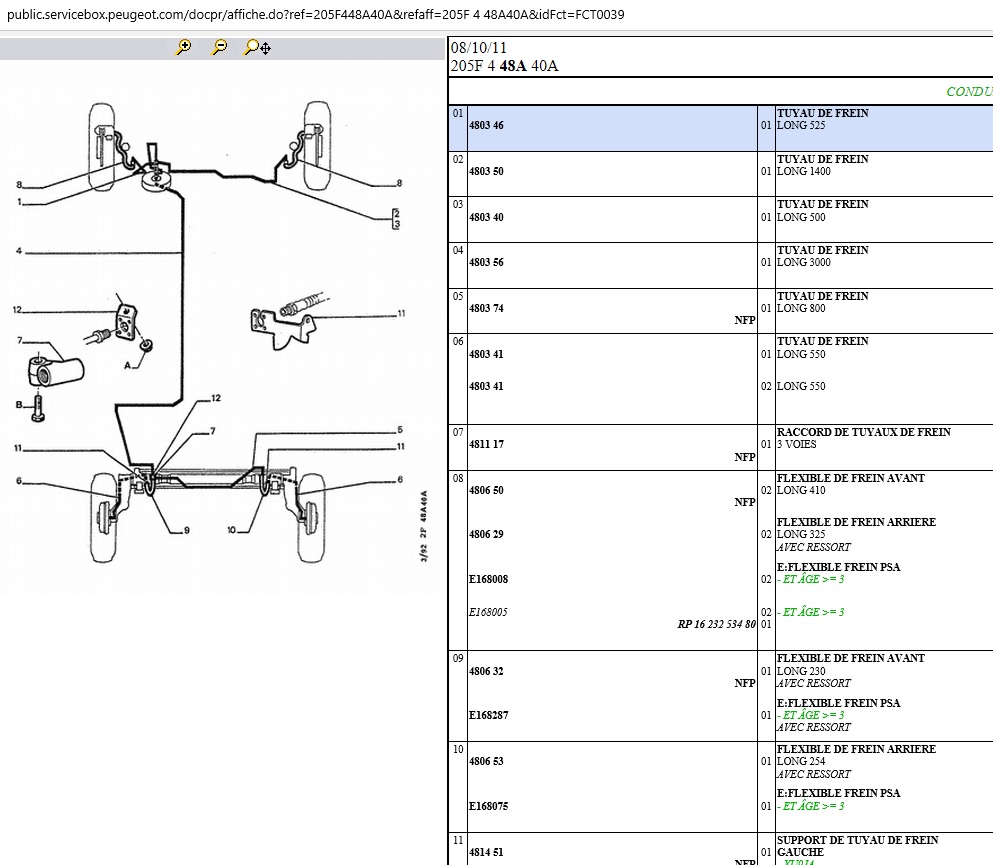Click part reference 4806 50
The image size is (993, 865).
486,491
